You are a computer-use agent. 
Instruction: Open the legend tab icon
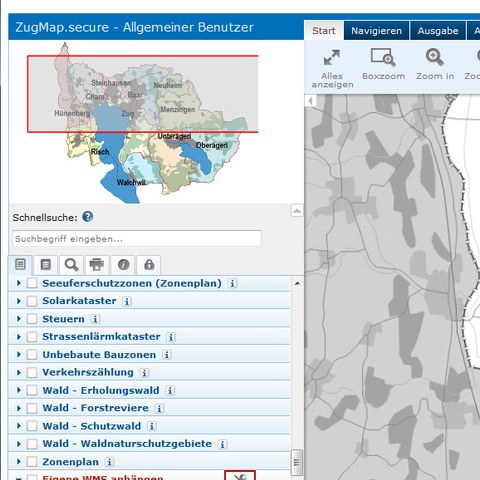pos(46,265)
